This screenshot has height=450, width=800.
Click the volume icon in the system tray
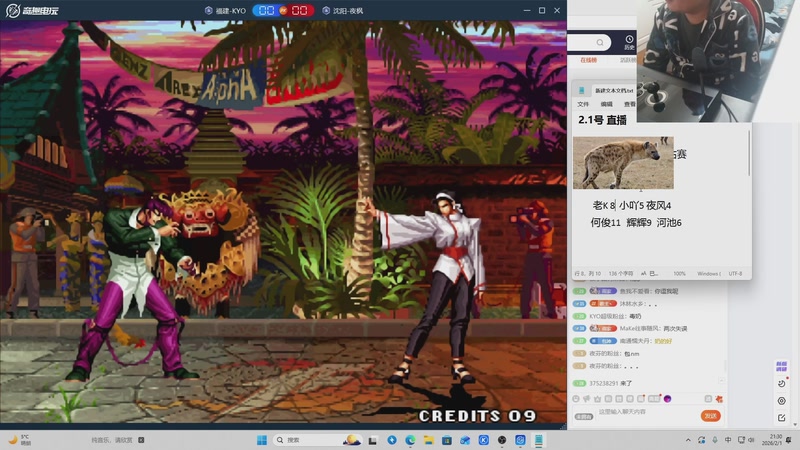[x=752, y=440]
